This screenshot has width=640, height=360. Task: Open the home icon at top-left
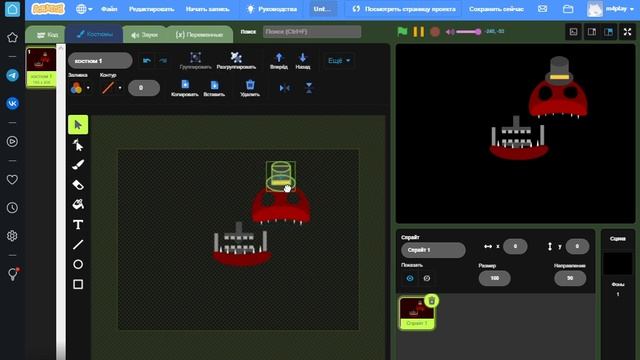point(12,9)
